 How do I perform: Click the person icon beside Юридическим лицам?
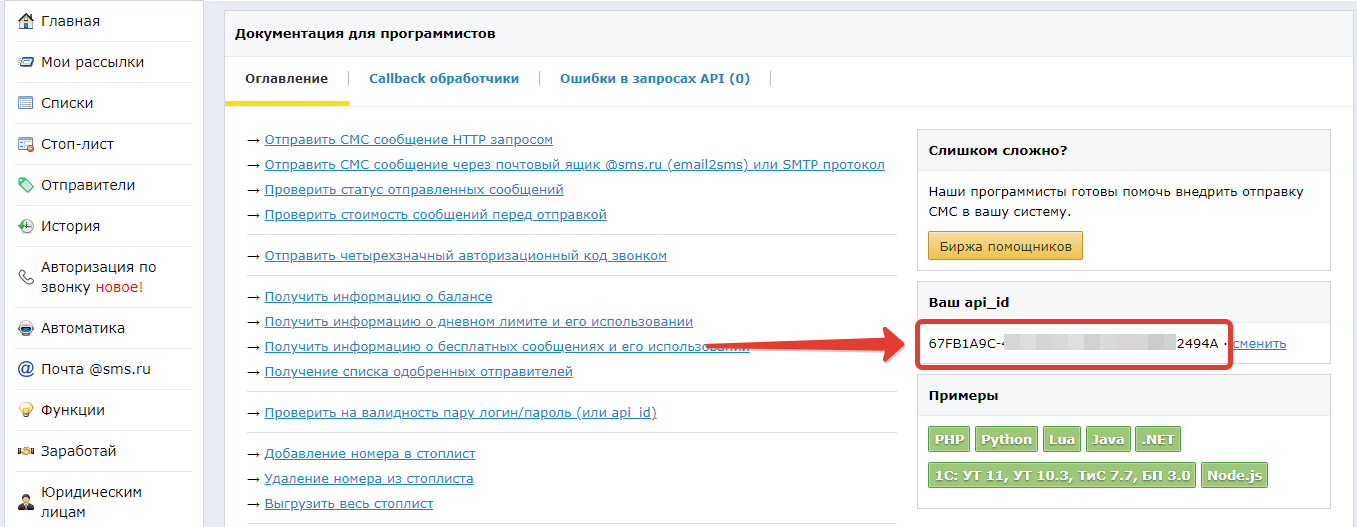(x=26, y=502)
